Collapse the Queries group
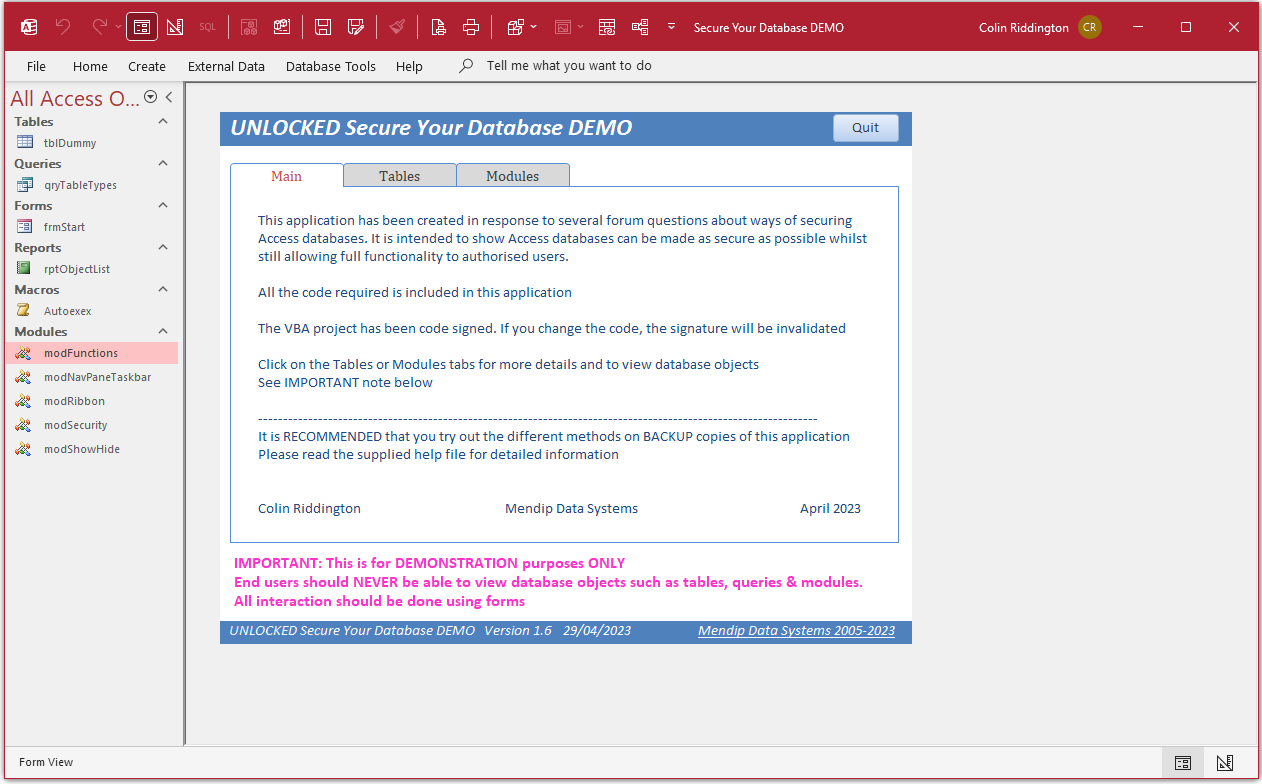 pos(163,163)
